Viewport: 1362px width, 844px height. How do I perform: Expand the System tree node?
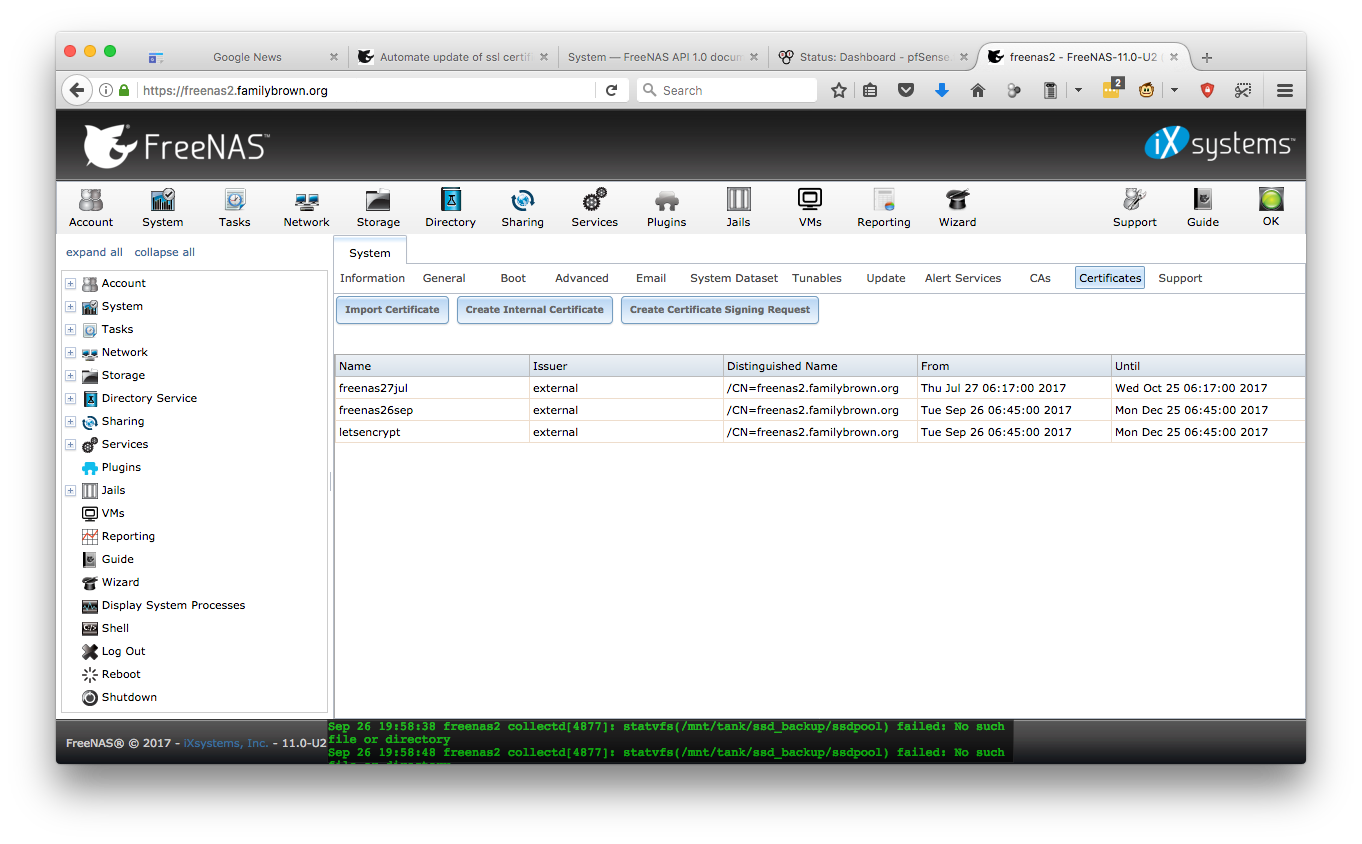point(71,307)
